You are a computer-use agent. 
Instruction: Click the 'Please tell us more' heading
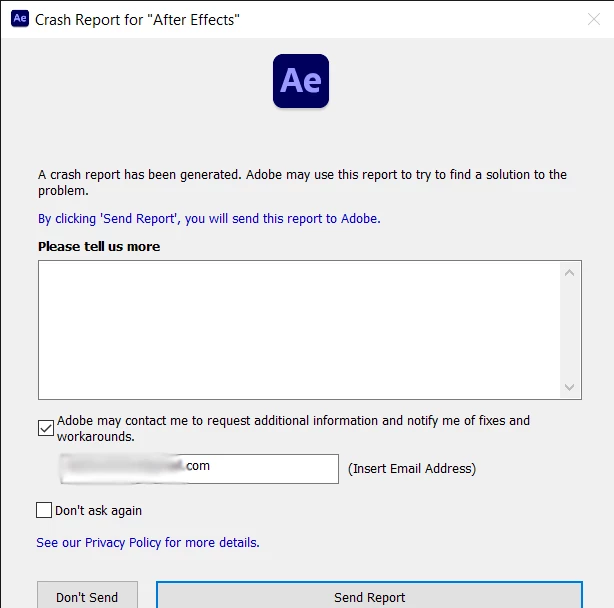(99, 247)
